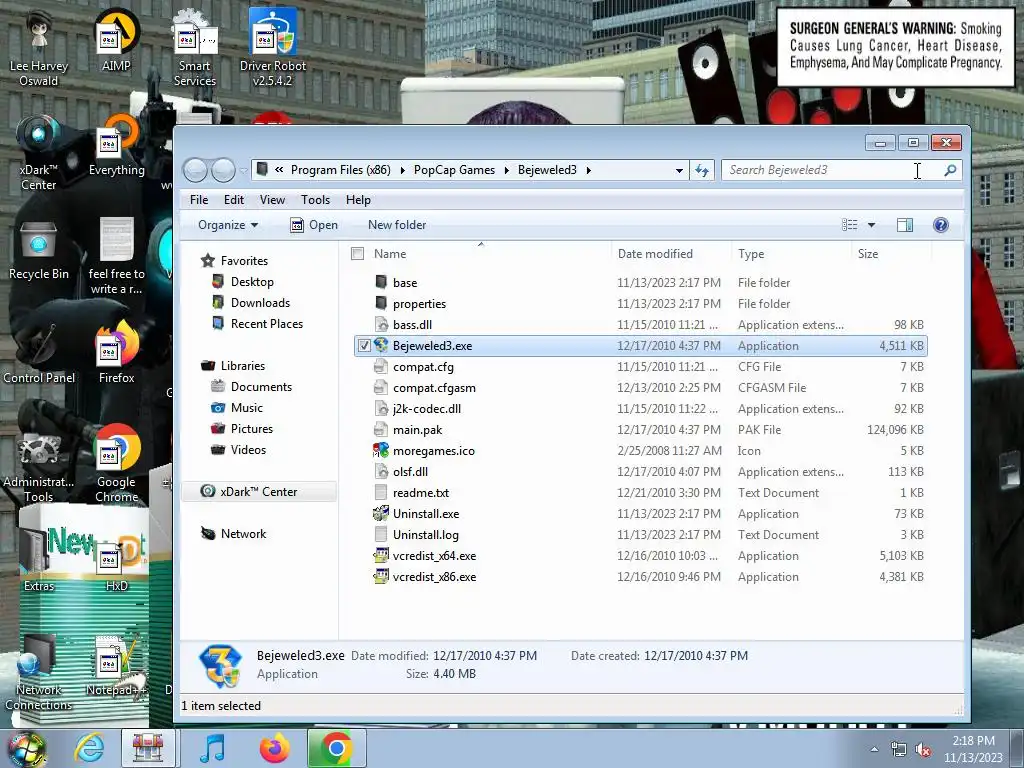Click New folder button
Screen dimensions: 1024x768
click(397, 225)
